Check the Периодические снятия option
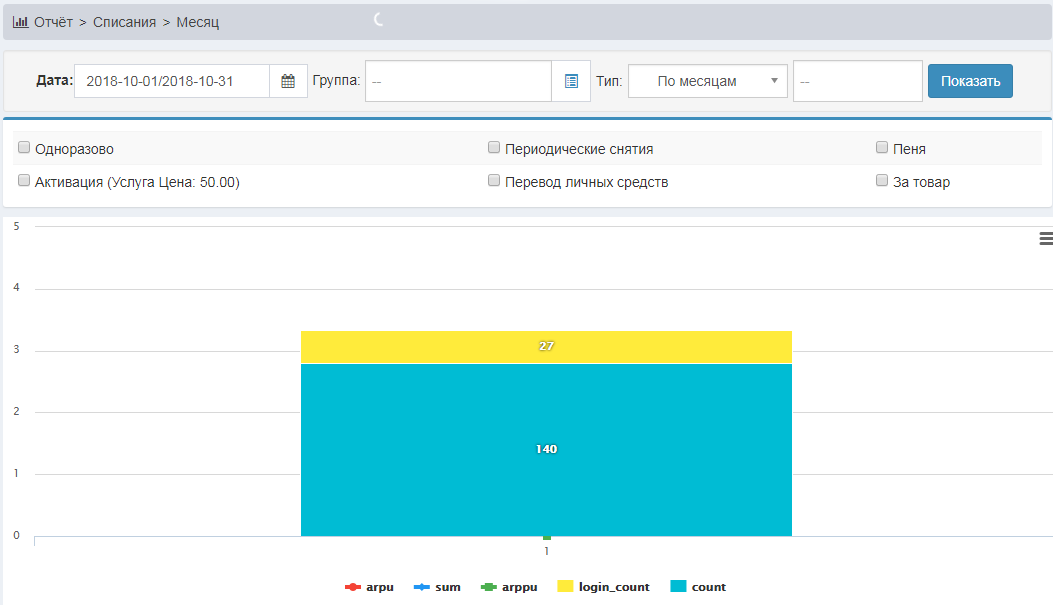The width and height of the screenshot is (1053, 605). tap(494, 148)
